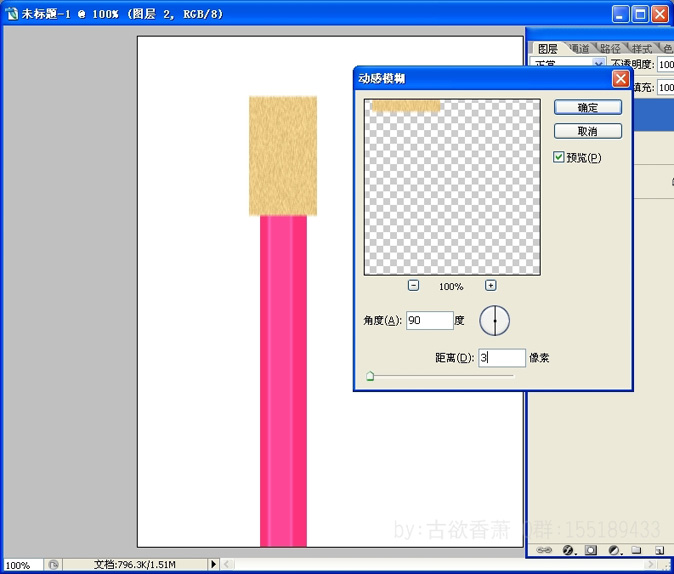674x574 pixels.
Task: Open the add layer style (fx) icon
Action: click(568, 550)
